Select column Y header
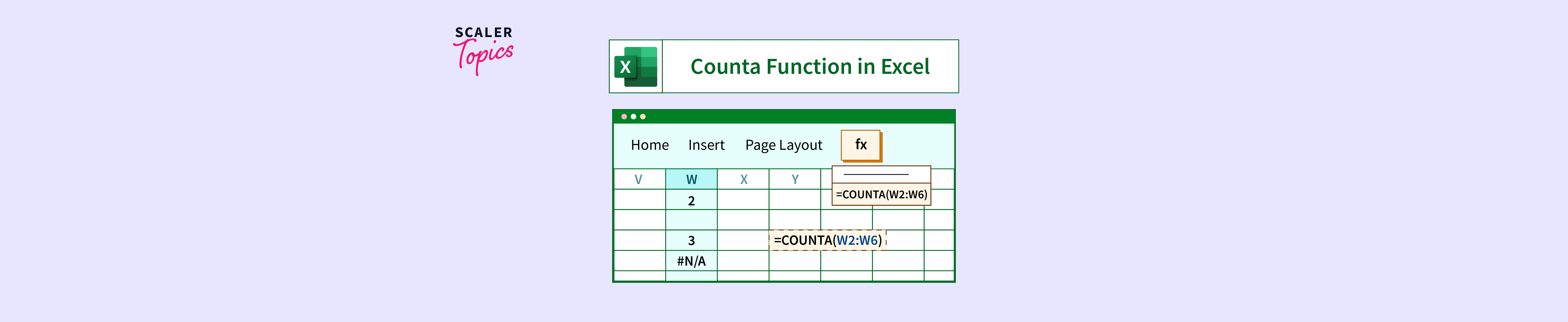 (x=795, y=180)
